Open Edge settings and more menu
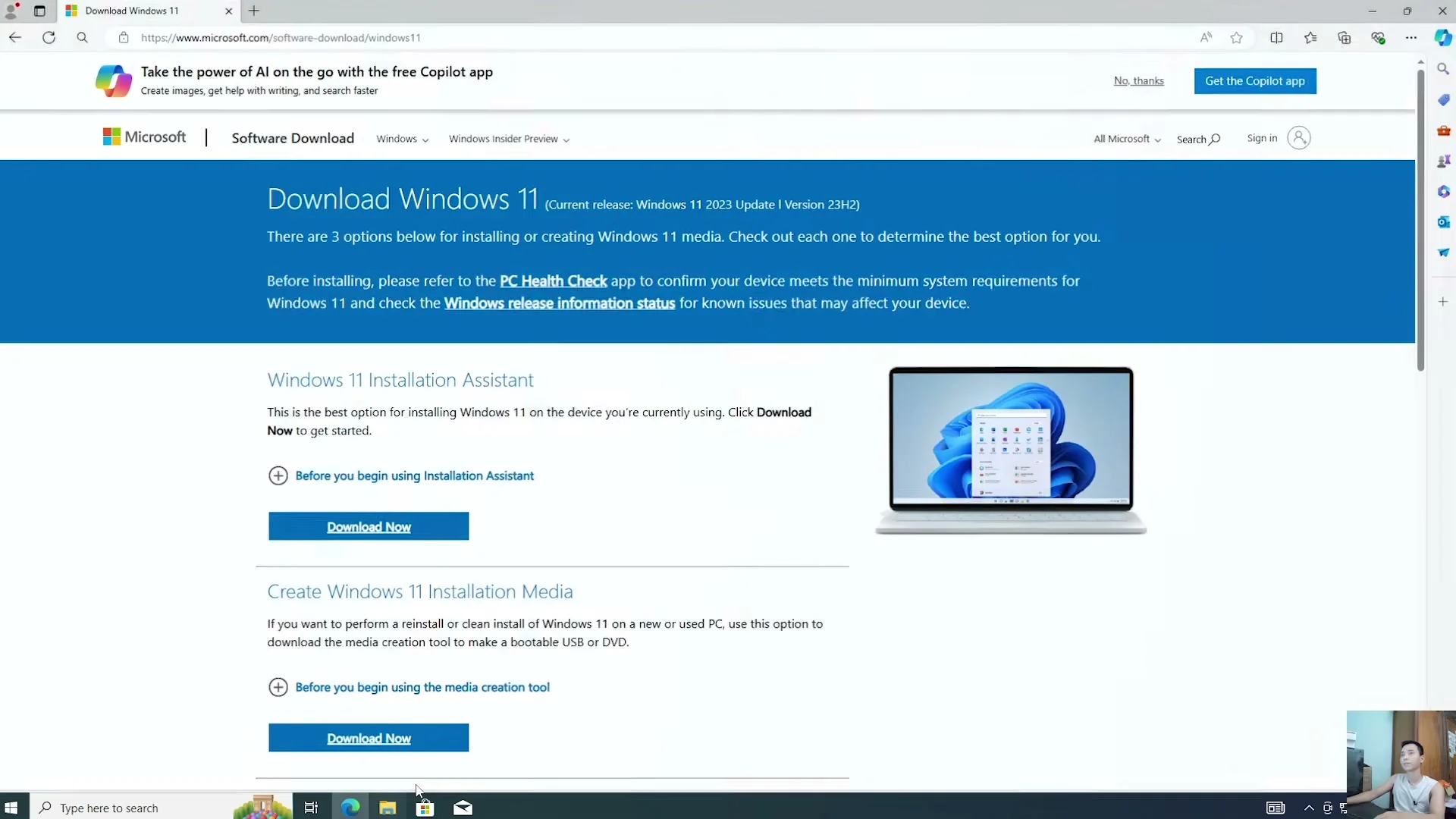The width and height of the screenshot is (1456, 819). tap(1411, 37)
